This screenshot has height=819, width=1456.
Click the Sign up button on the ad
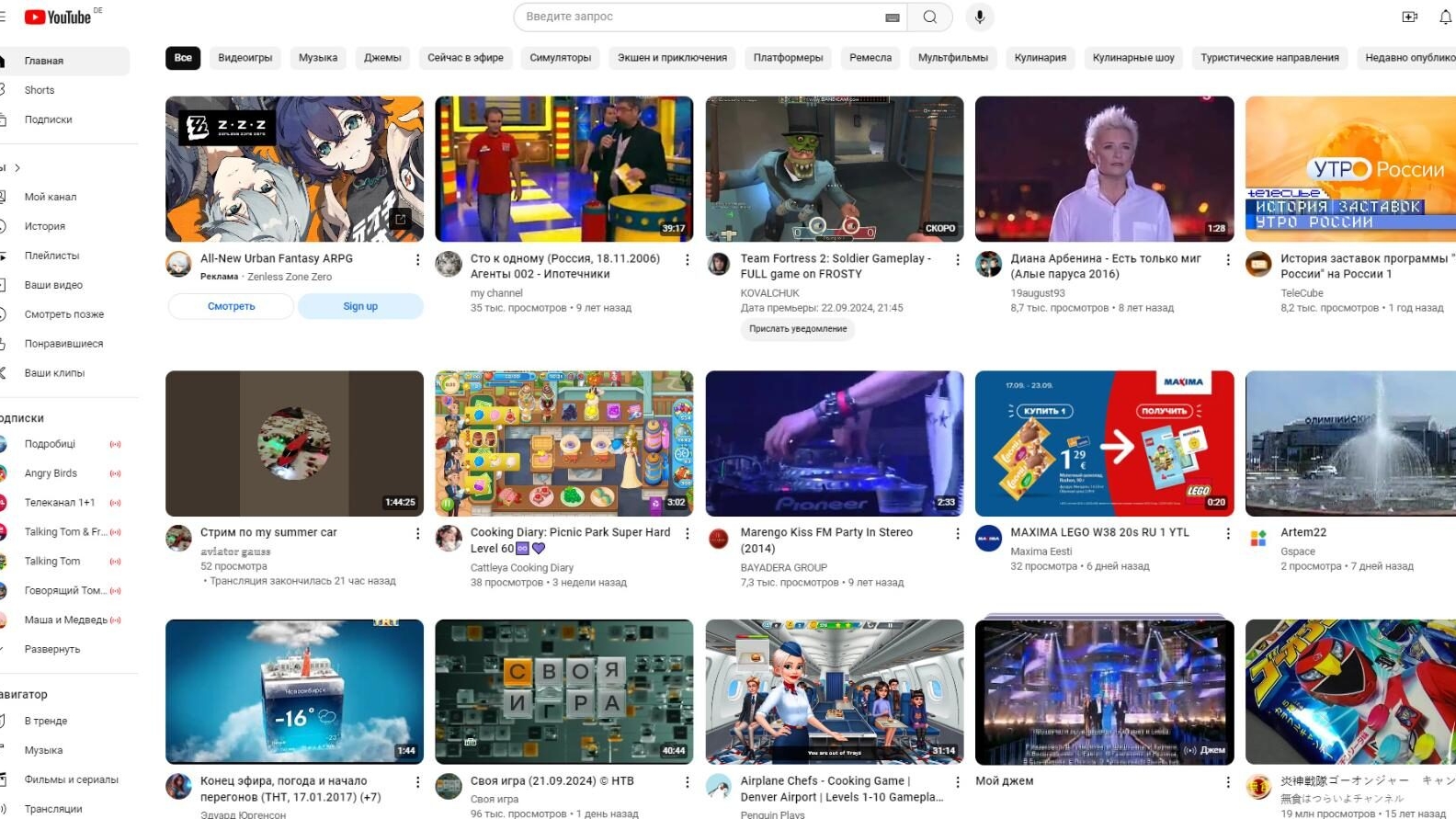click(360, 306)
